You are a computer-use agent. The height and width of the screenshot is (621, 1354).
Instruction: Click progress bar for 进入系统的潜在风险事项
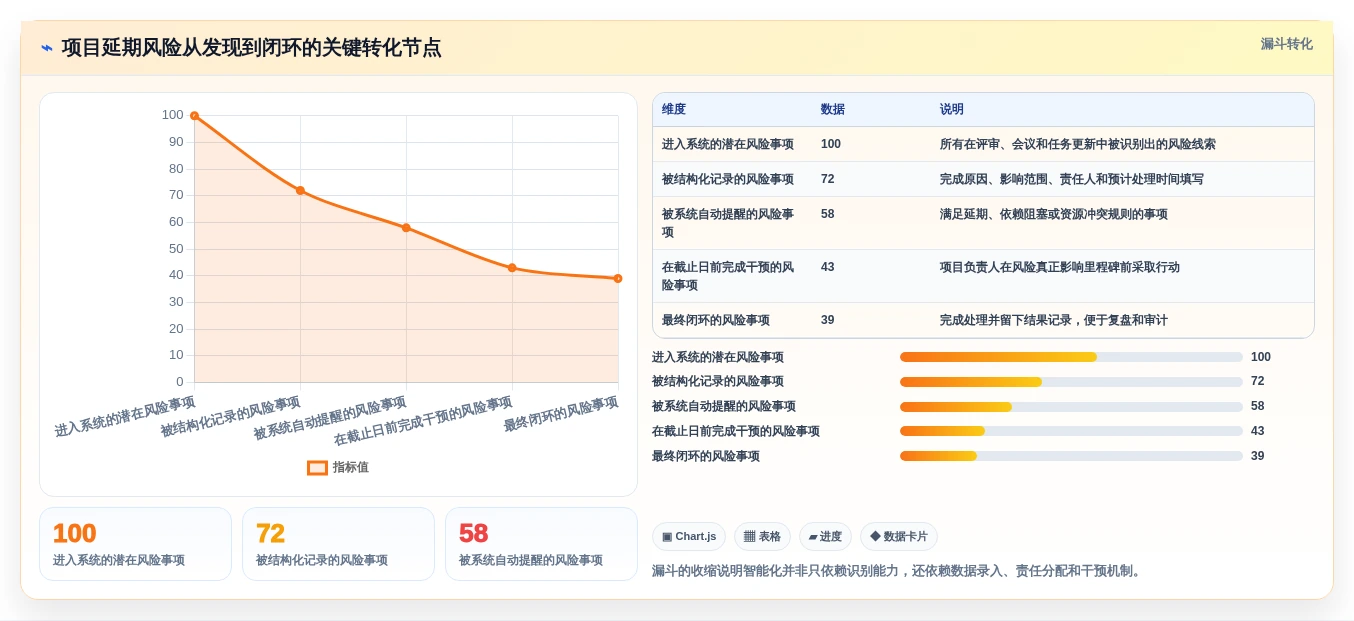tap(1071, 357)
